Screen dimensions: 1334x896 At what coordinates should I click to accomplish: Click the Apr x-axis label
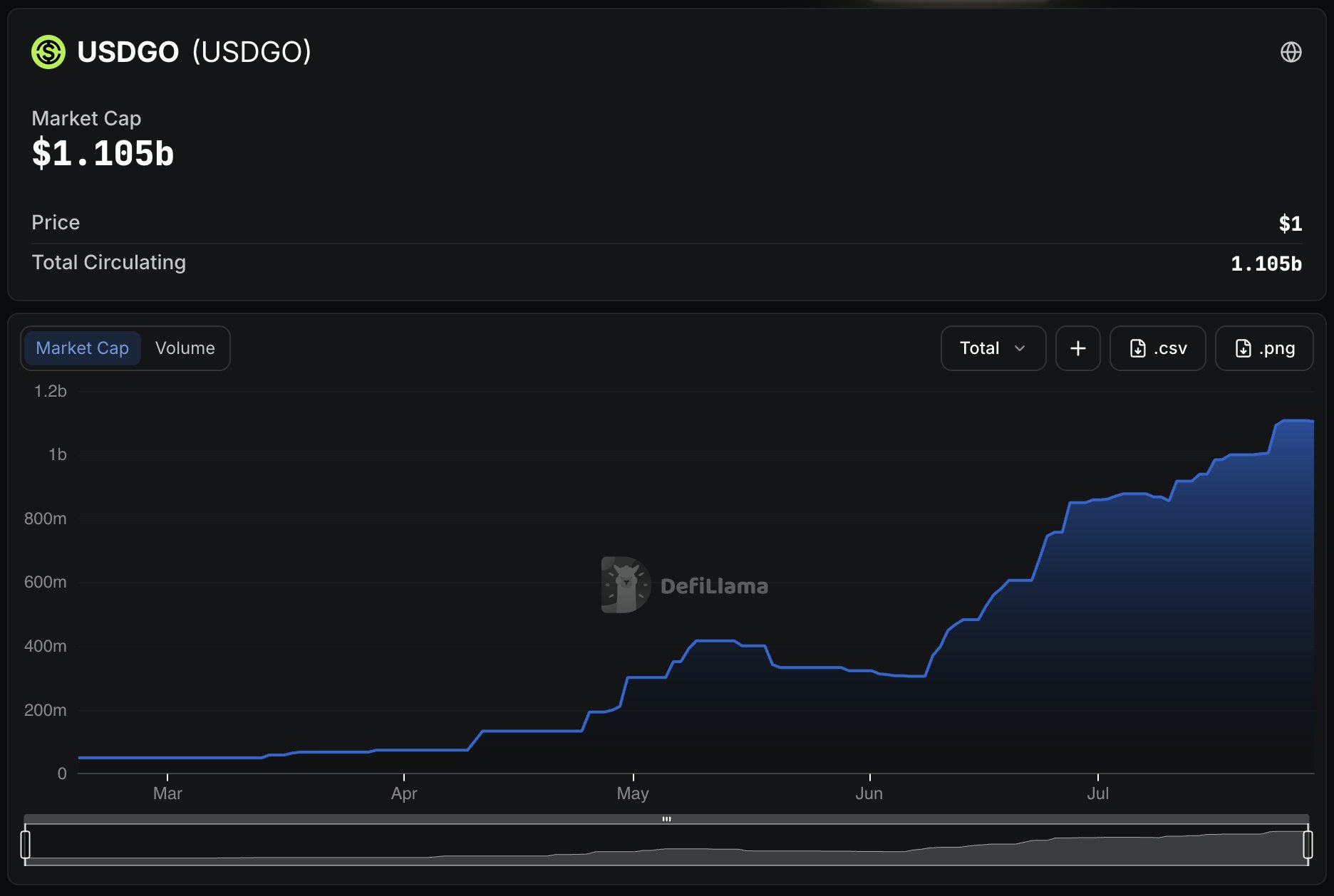404,793
